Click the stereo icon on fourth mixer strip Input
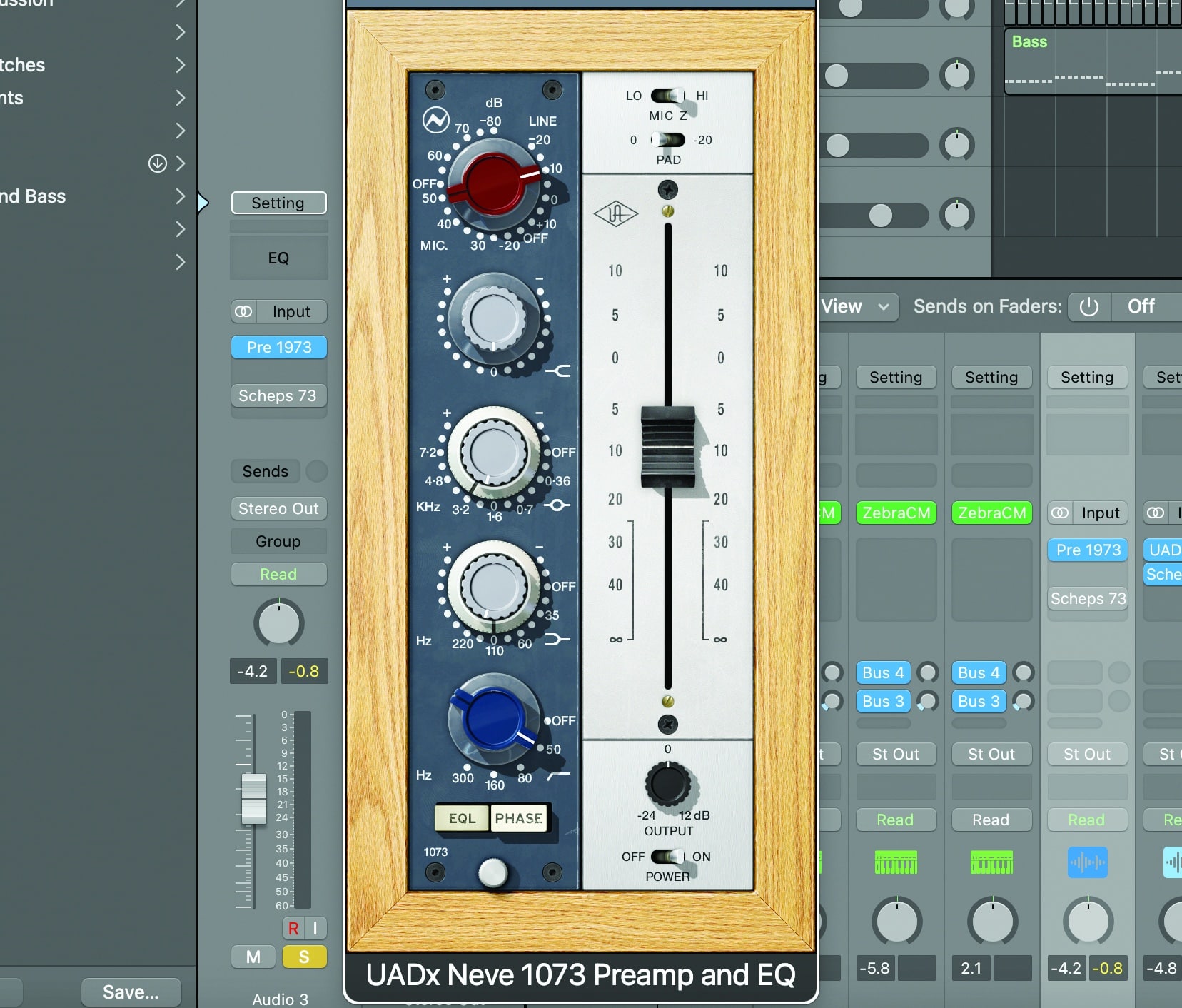 point(1061,513)
